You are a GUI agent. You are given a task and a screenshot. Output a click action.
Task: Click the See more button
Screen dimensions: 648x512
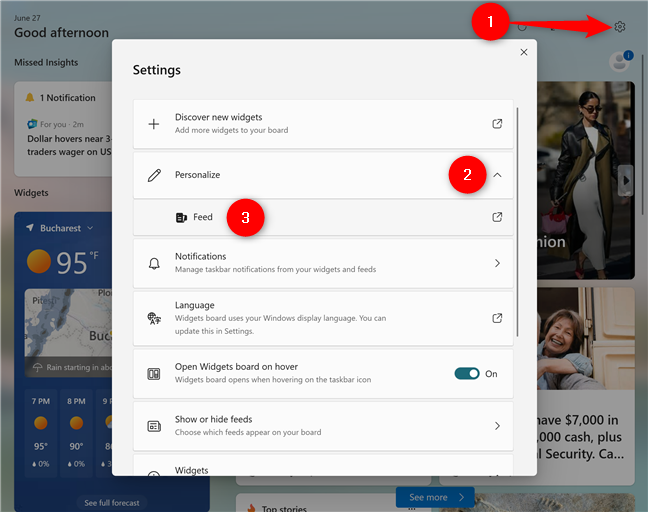435,497
